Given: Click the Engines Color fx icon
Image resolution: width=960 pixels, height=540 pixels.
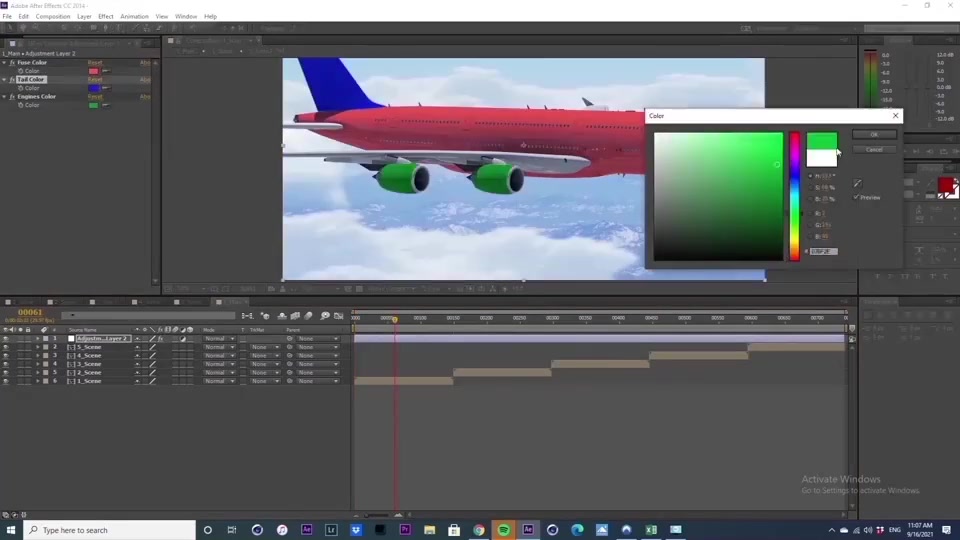Looking at the screenshot, I should pos(12,97).
